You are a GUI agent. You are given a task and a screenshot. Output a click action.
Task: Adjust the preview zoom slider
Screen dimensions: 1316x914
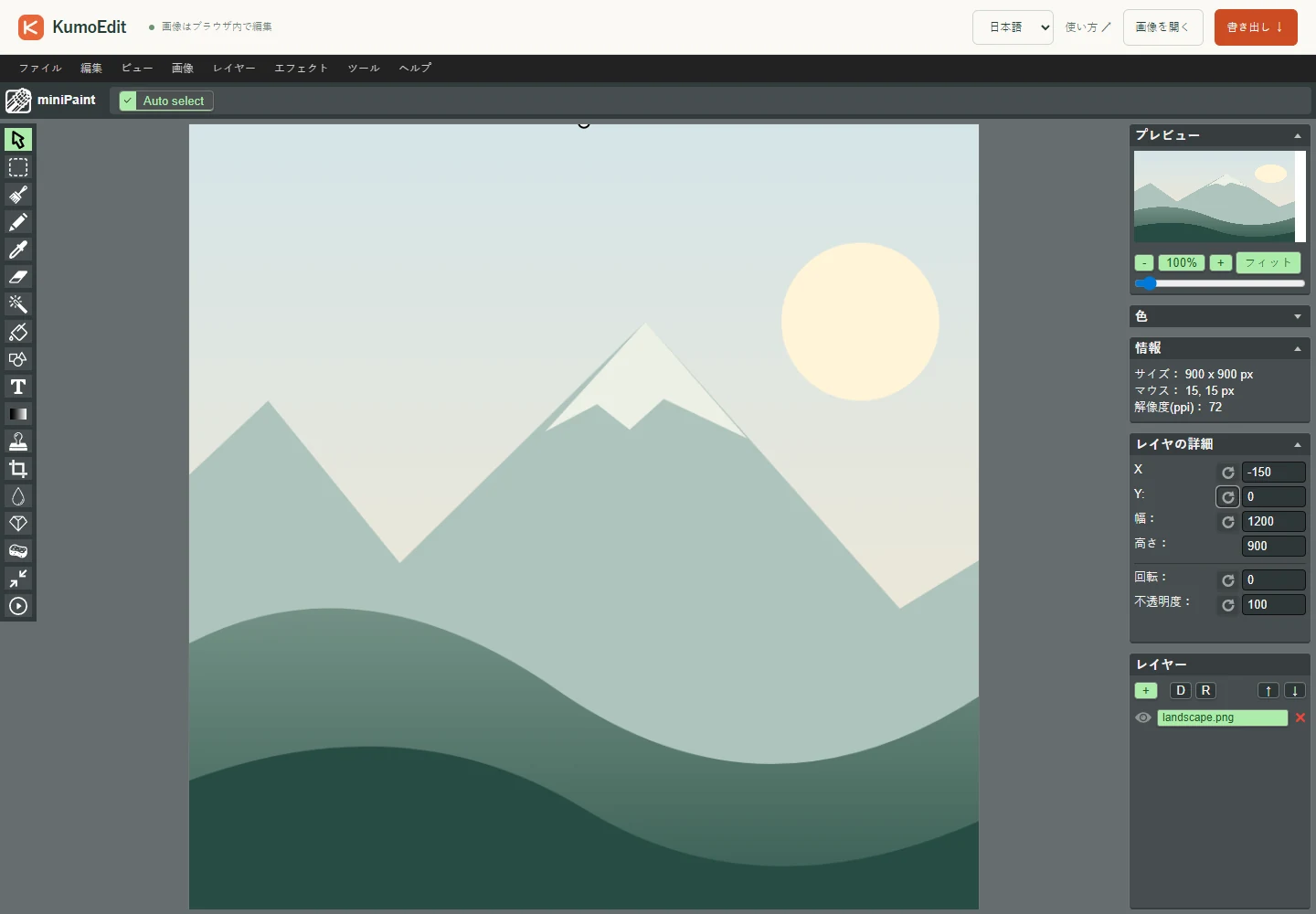[1220, 283]
